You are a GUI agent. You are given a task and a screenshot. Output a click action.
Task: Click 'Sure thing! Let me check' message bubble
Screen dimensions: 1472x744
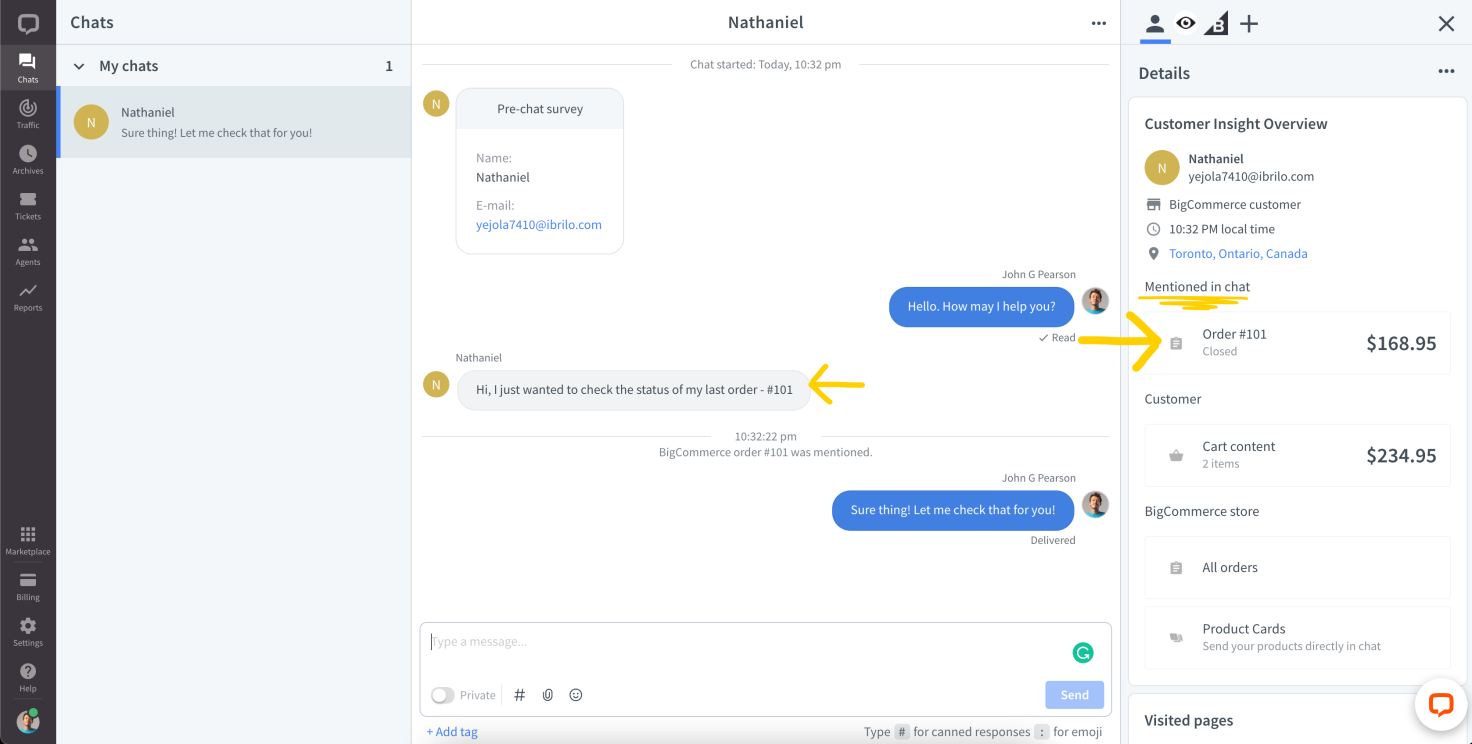point(953,510)
